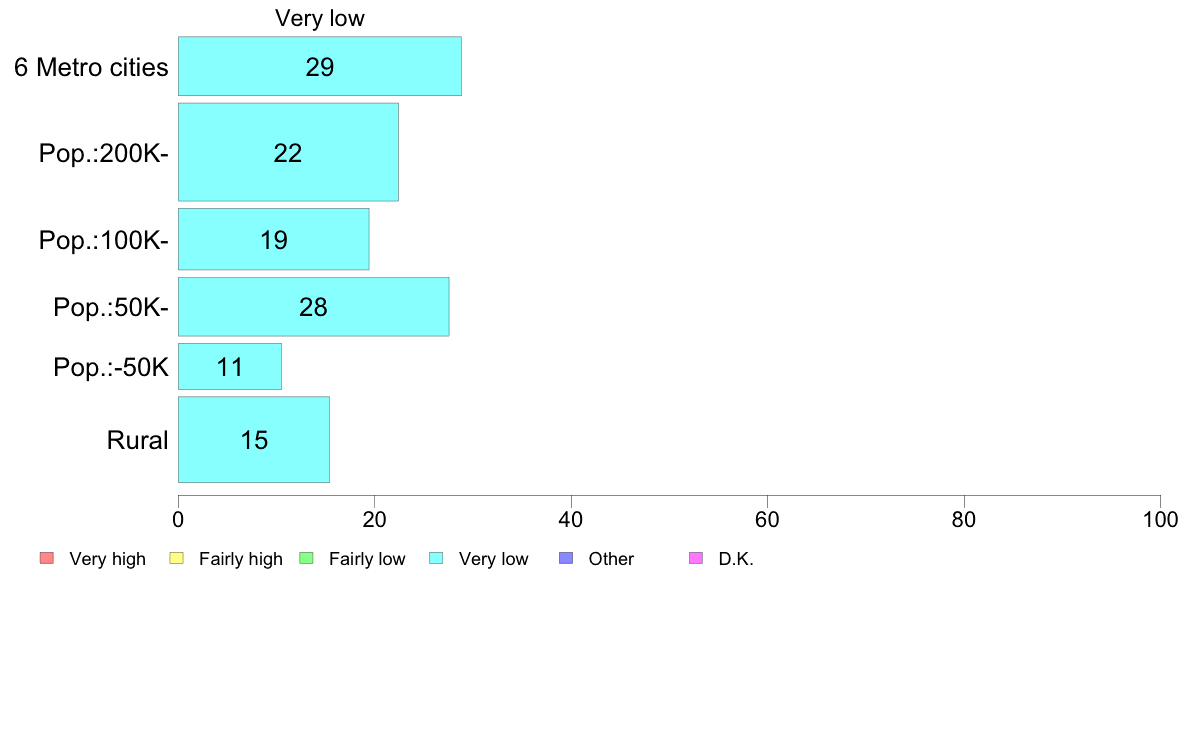The height and width of the screenshot is (736, 1188).
Task: Select the Pop.:-50K bar showing 11
Action: coord(230,367)
